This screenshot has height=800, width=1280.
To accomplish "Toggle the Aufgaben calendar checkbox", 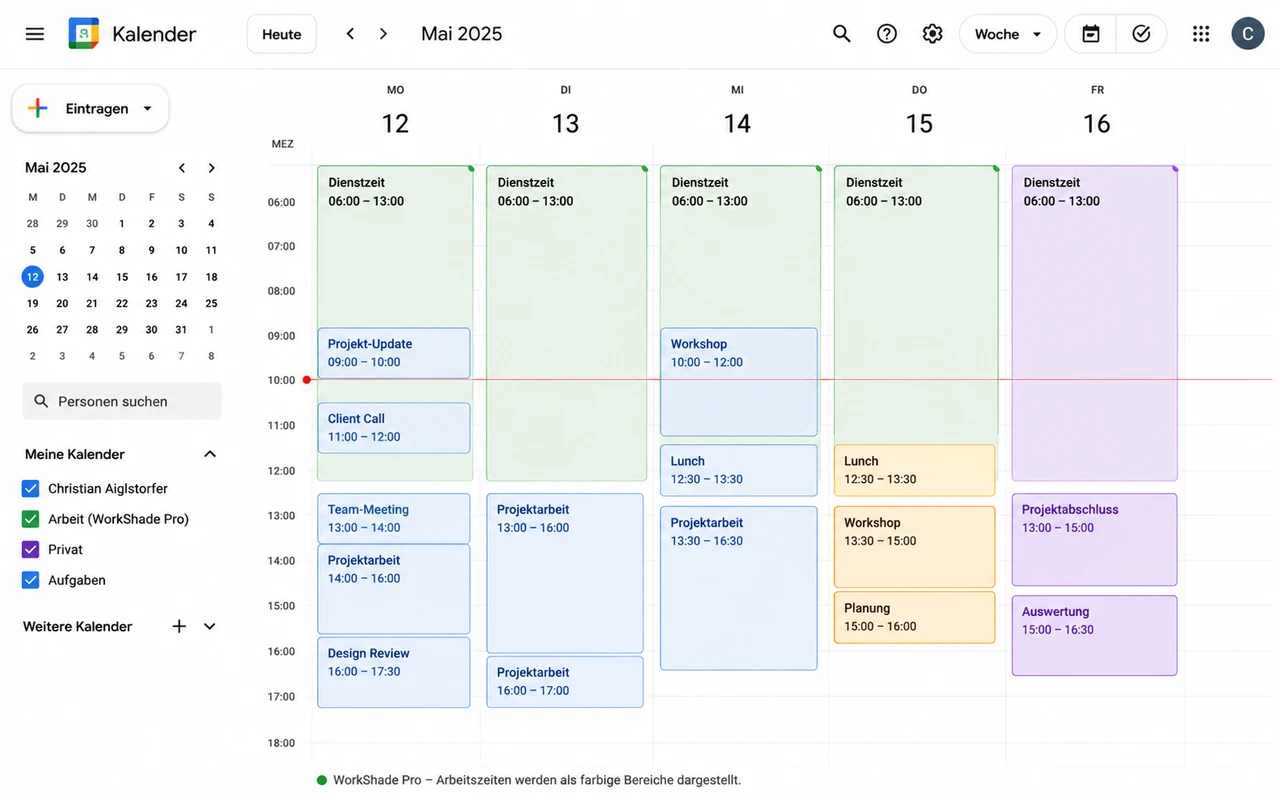I will pyautogui.click(x=31, y=580).
